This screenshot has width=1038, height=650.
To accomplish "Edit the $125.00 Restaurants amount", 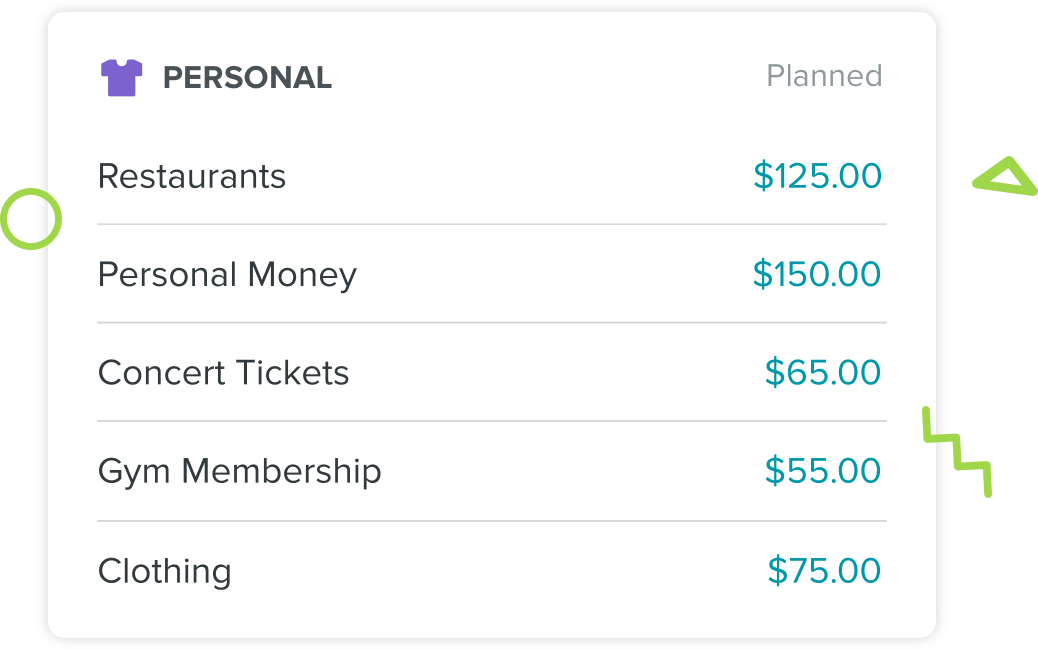I will 818,176.
